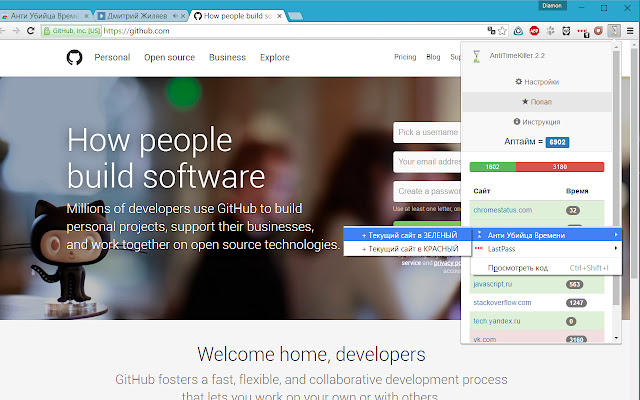Click the Adblock Plus ABP extension icon
Image resolution: width=640 pixels, height=400 pixels.
[534, 31]
